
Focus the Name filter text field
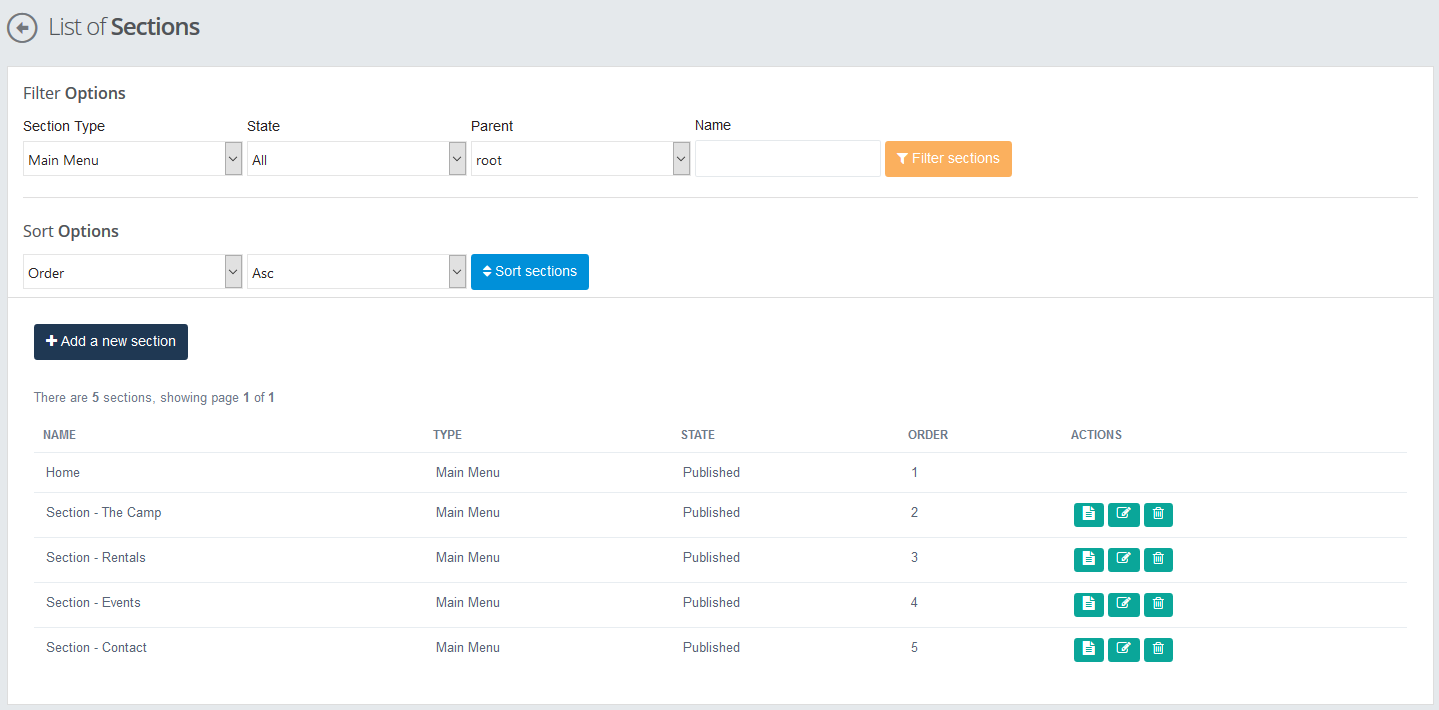787,159
